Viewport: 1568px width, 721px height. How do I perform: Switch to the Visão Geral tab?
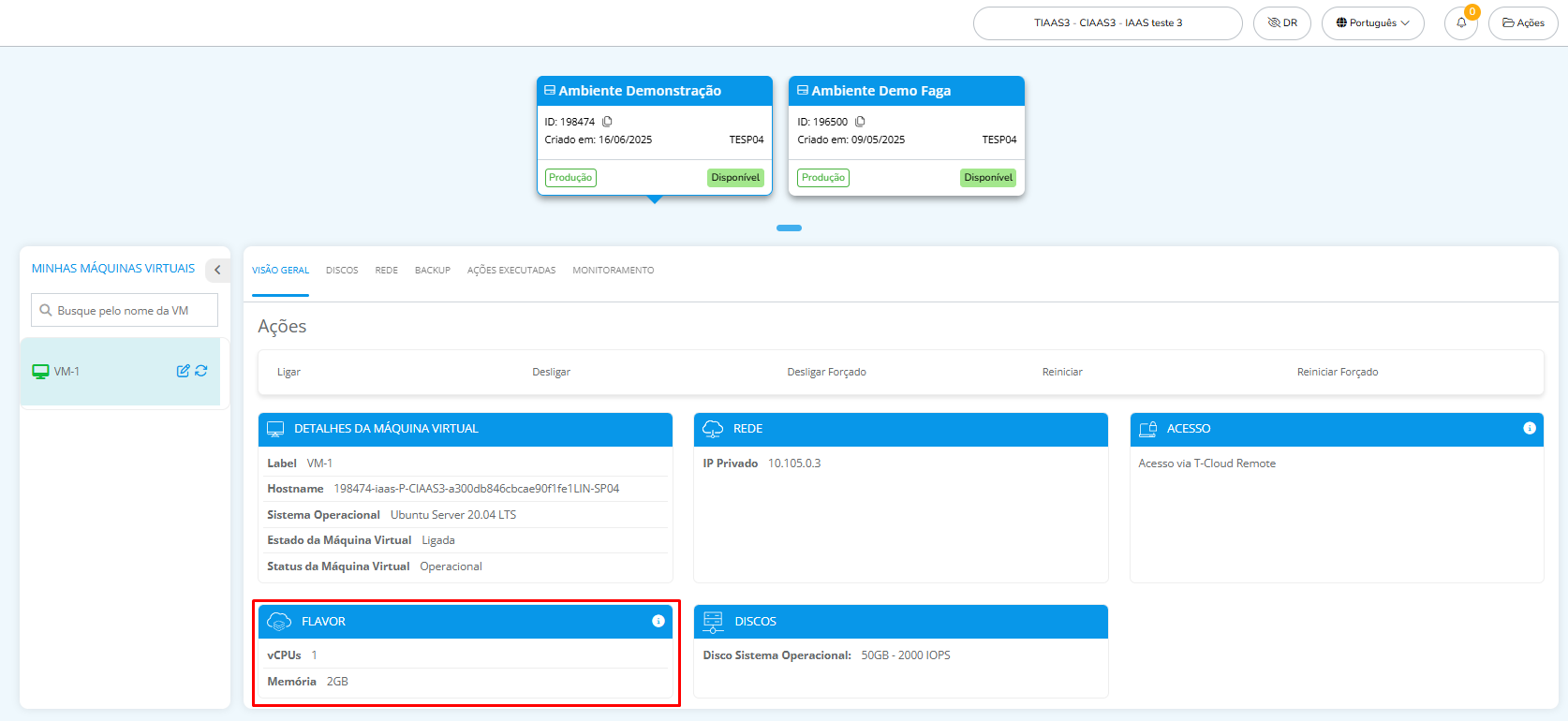pyautogui.click(x=280, y=271)
